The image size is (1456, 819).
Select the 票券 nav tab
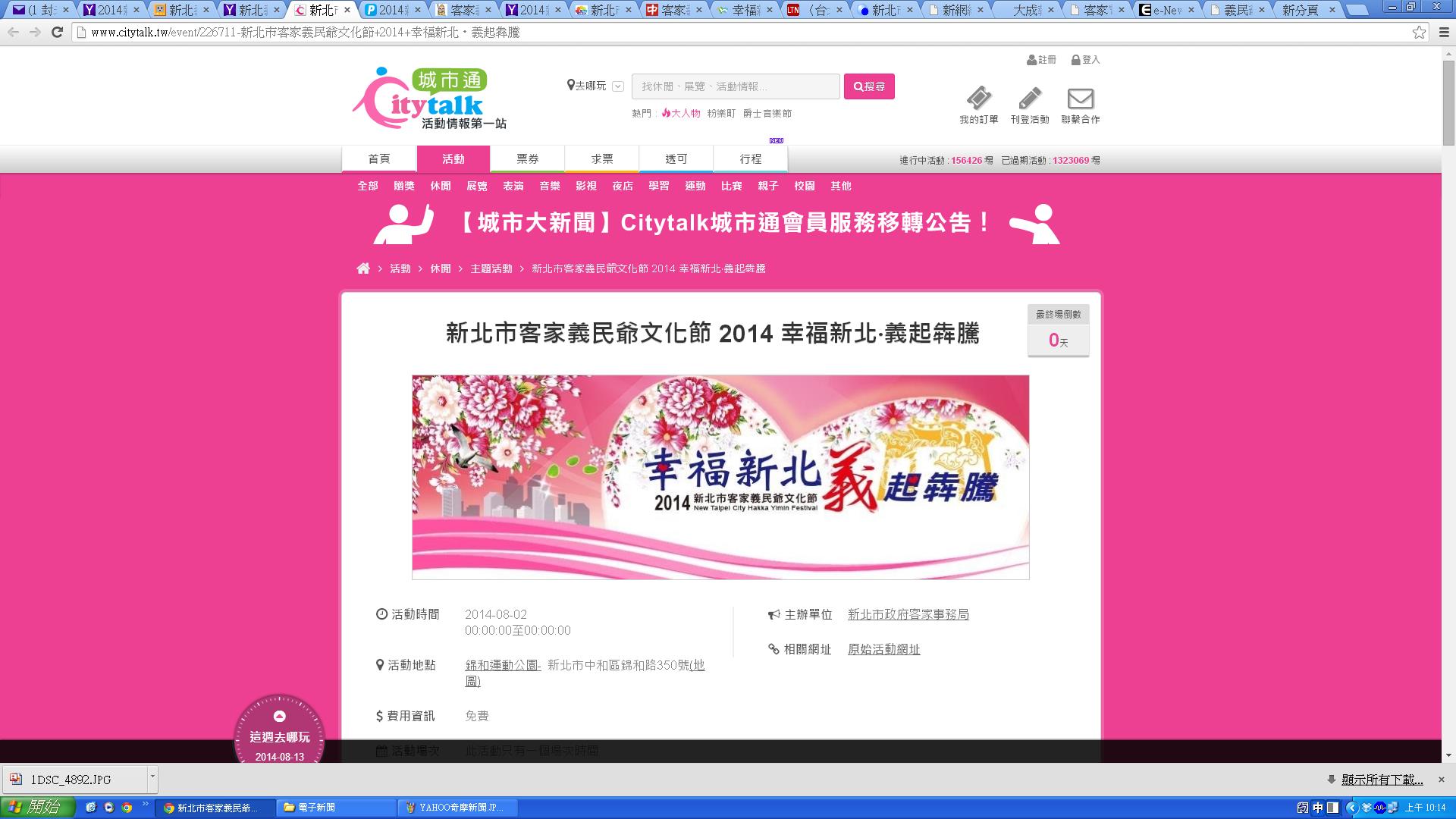click(528, 159)
